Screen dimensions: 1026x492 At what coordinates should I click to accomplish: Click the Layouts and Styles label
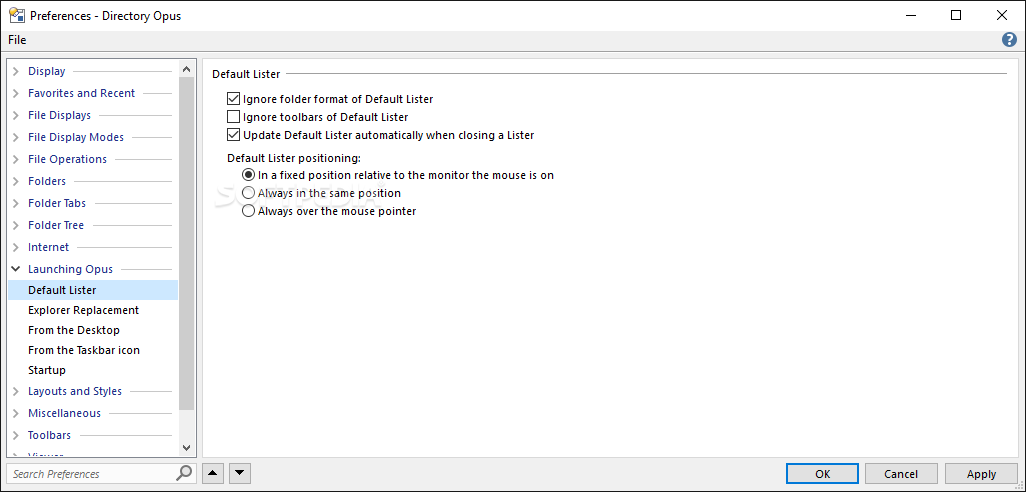pos(75,391)
